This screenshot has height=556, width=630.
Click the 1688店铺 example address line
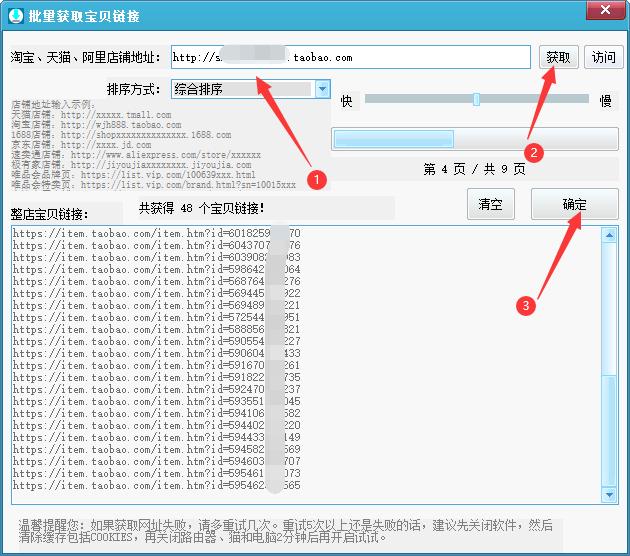[121, 135]
